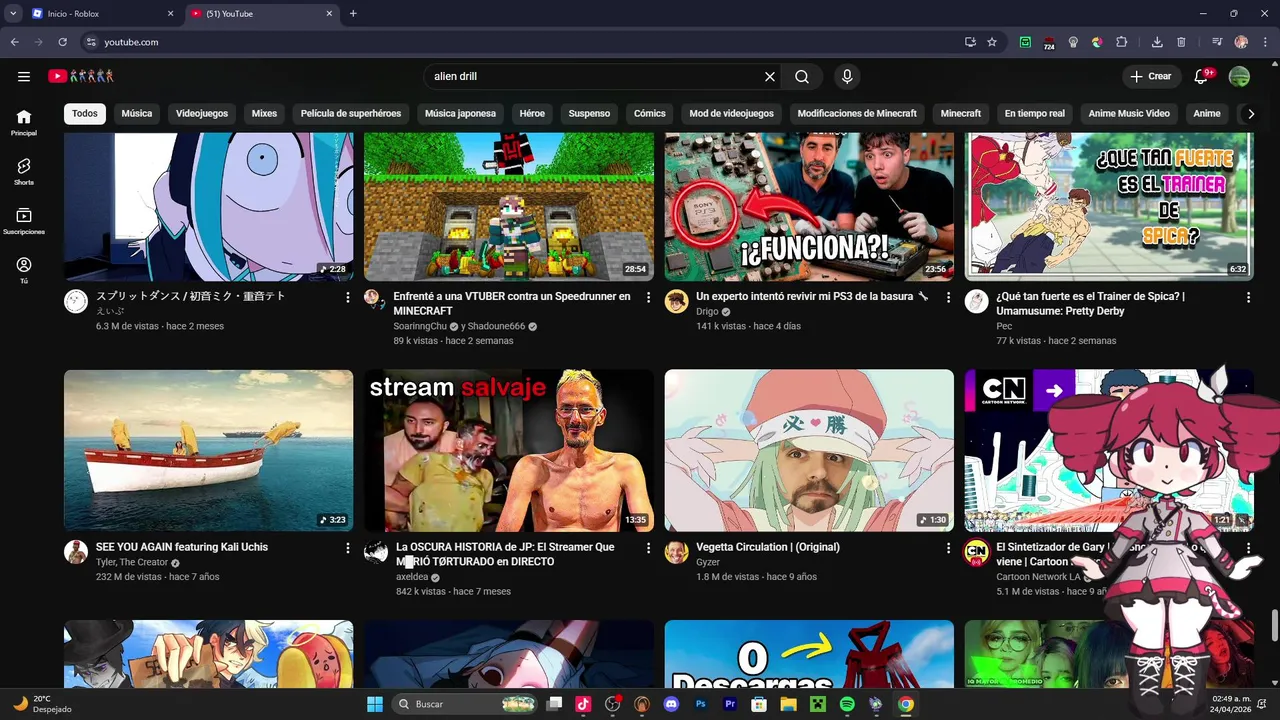This screenshot has width=1280, height=720.
Task: Open the YouTube notifications bell
Action: (x=1201, y=76)
